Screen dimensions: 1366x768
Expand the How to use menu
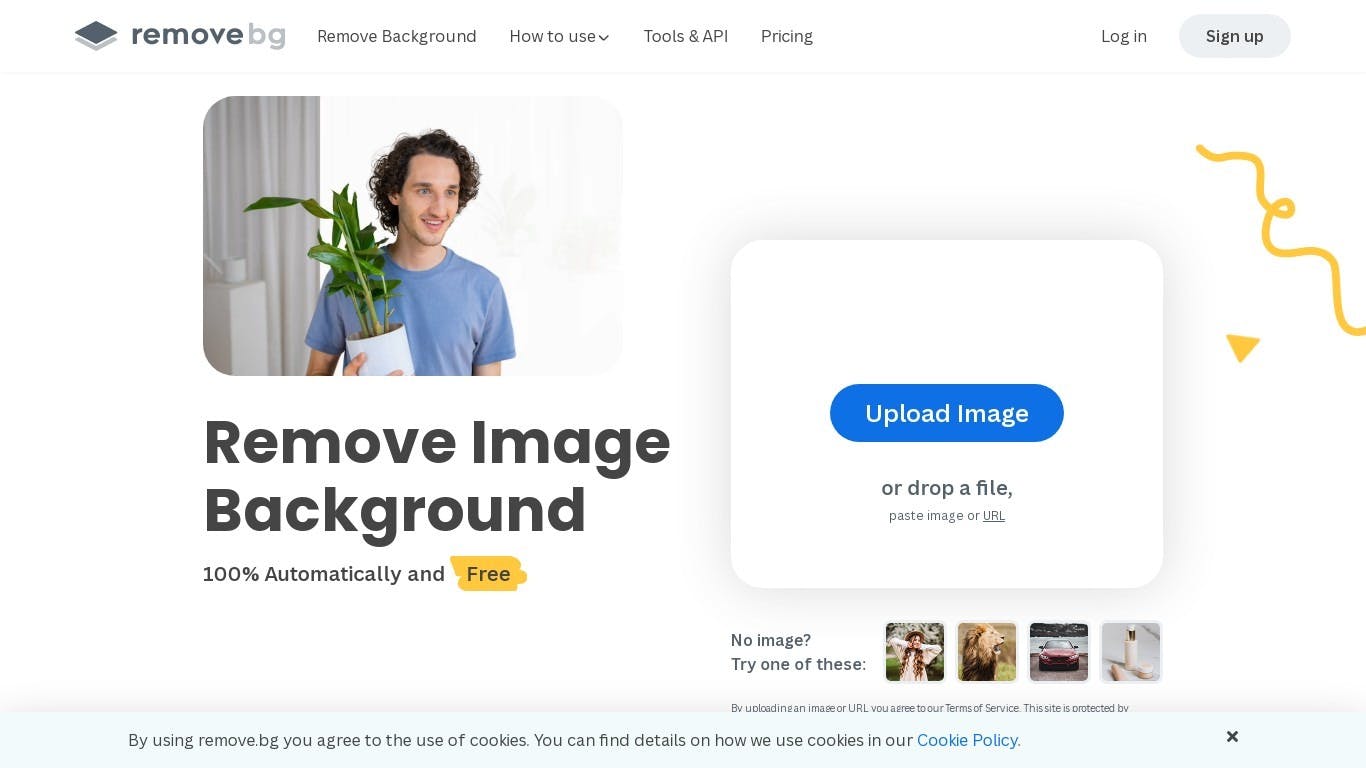point(552,36)
